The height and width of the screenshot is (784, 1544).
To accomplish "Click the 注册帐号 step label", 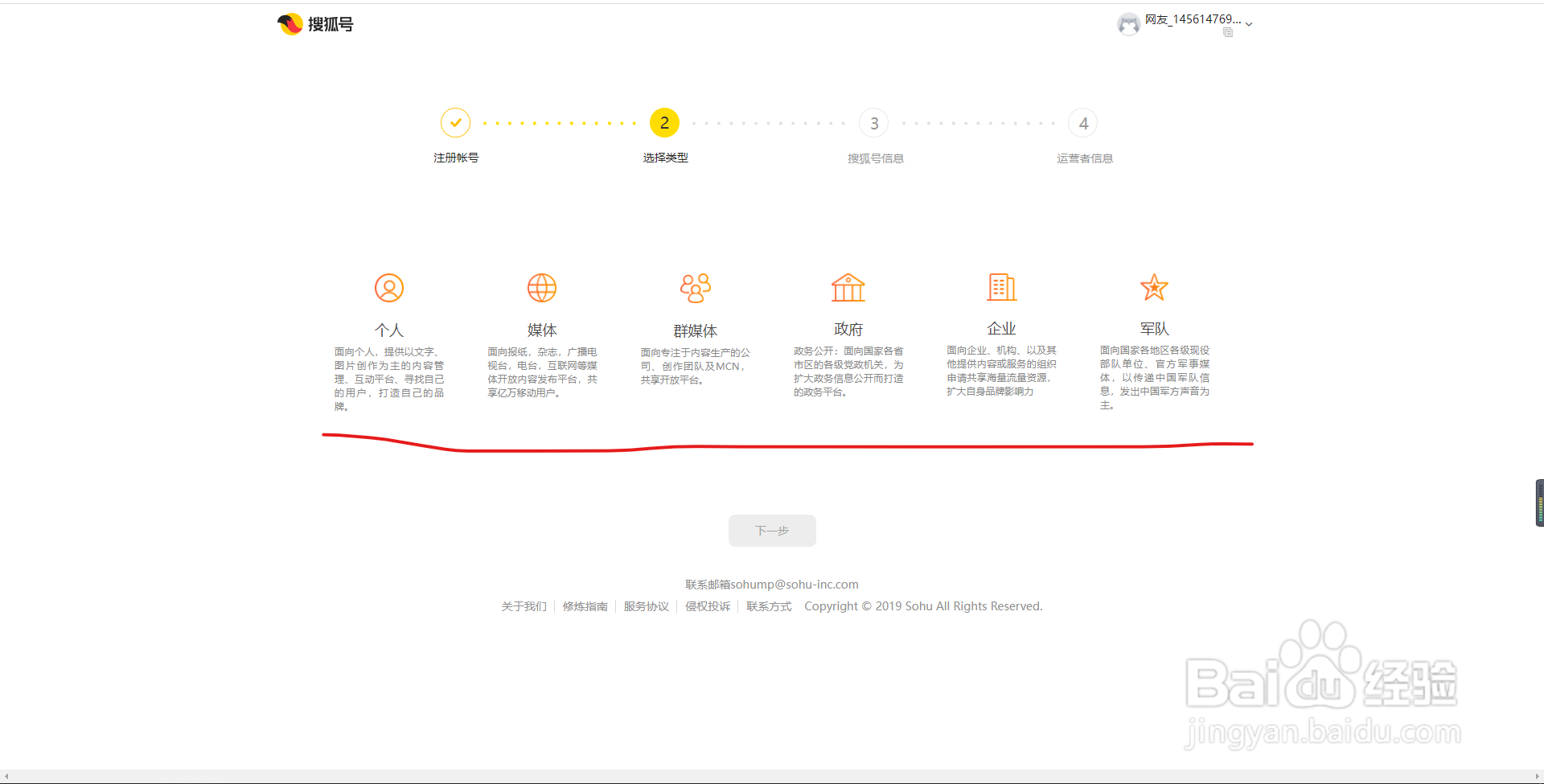I will coord(456,158).
